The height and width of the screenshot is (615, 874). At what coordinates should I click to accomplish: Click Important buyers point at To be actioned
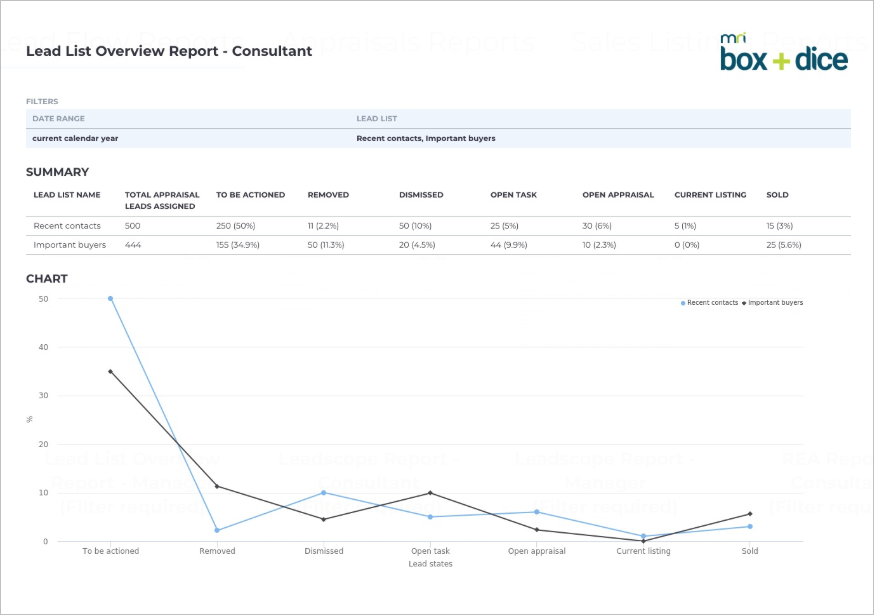pyautogui.click(x=110, y=371)
